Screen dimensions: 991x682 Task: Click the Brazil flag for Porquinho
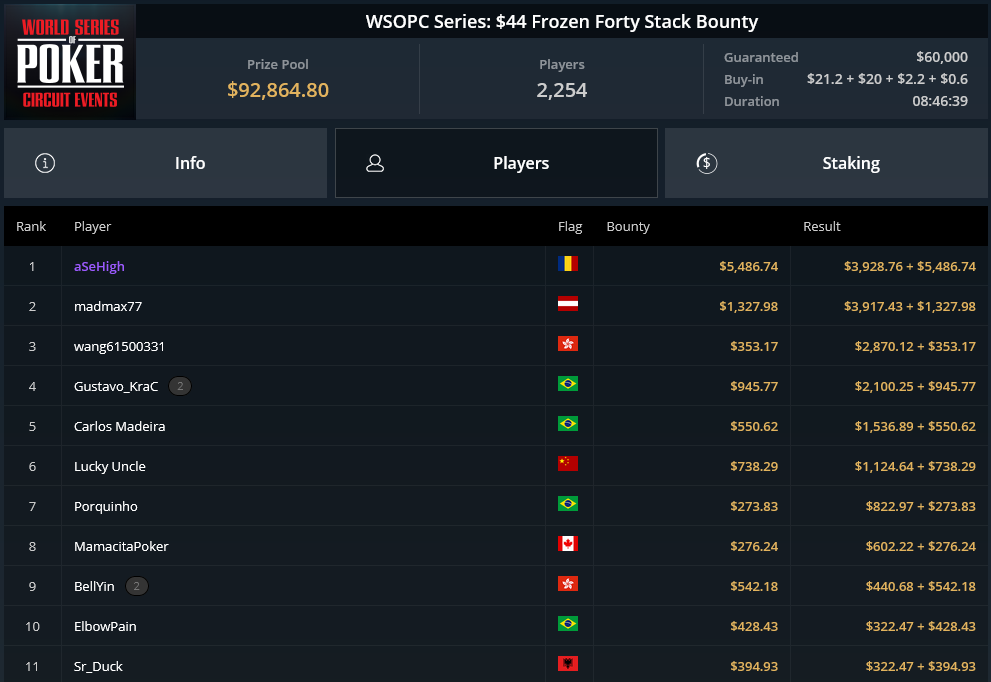point(568,504)
